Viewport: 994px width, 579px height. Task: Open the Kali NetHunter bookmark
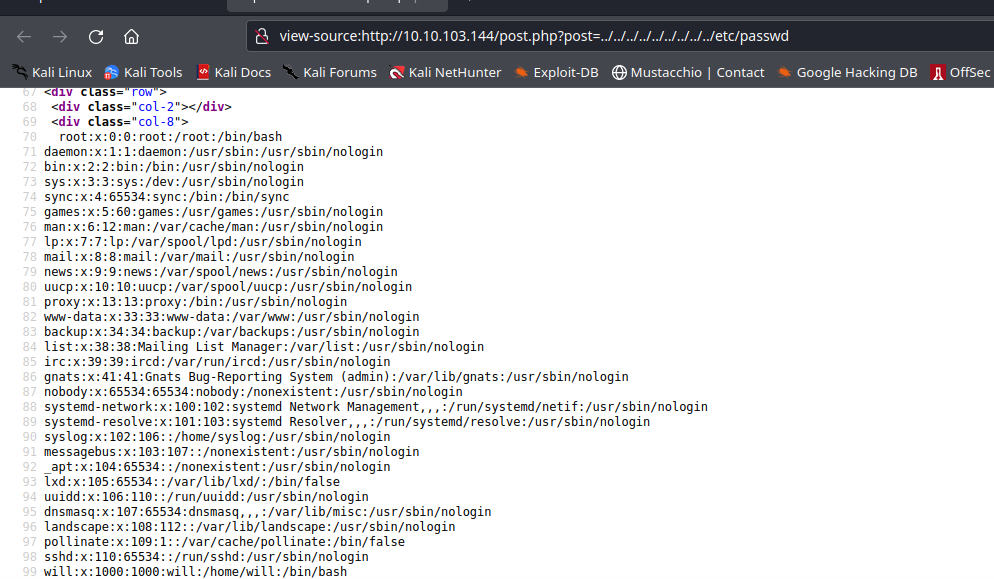click(445, 72)
